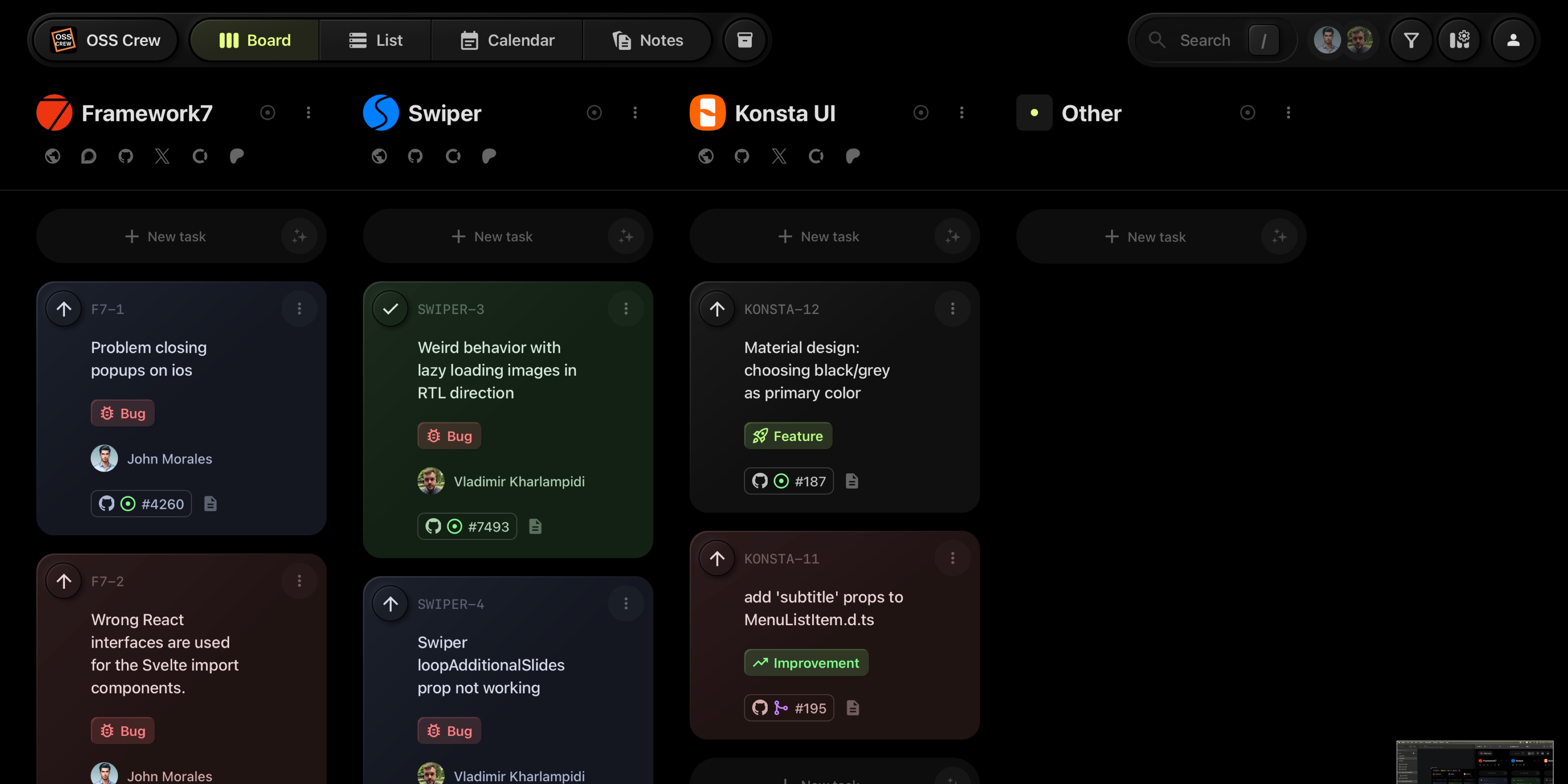Click AI sparkle on Konsta UI new task
This screenshot has width=1568, height=784.
tap(952, 236)
